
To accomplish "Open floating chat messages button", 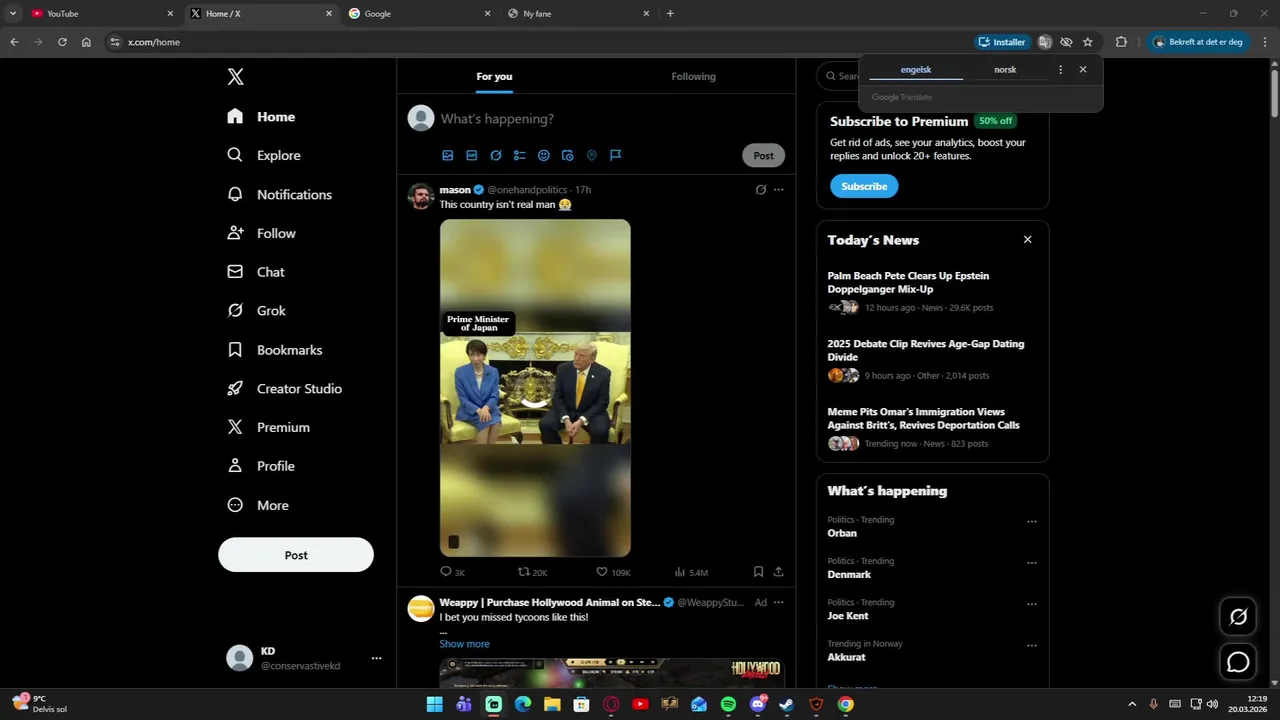I will point(1238,662).
